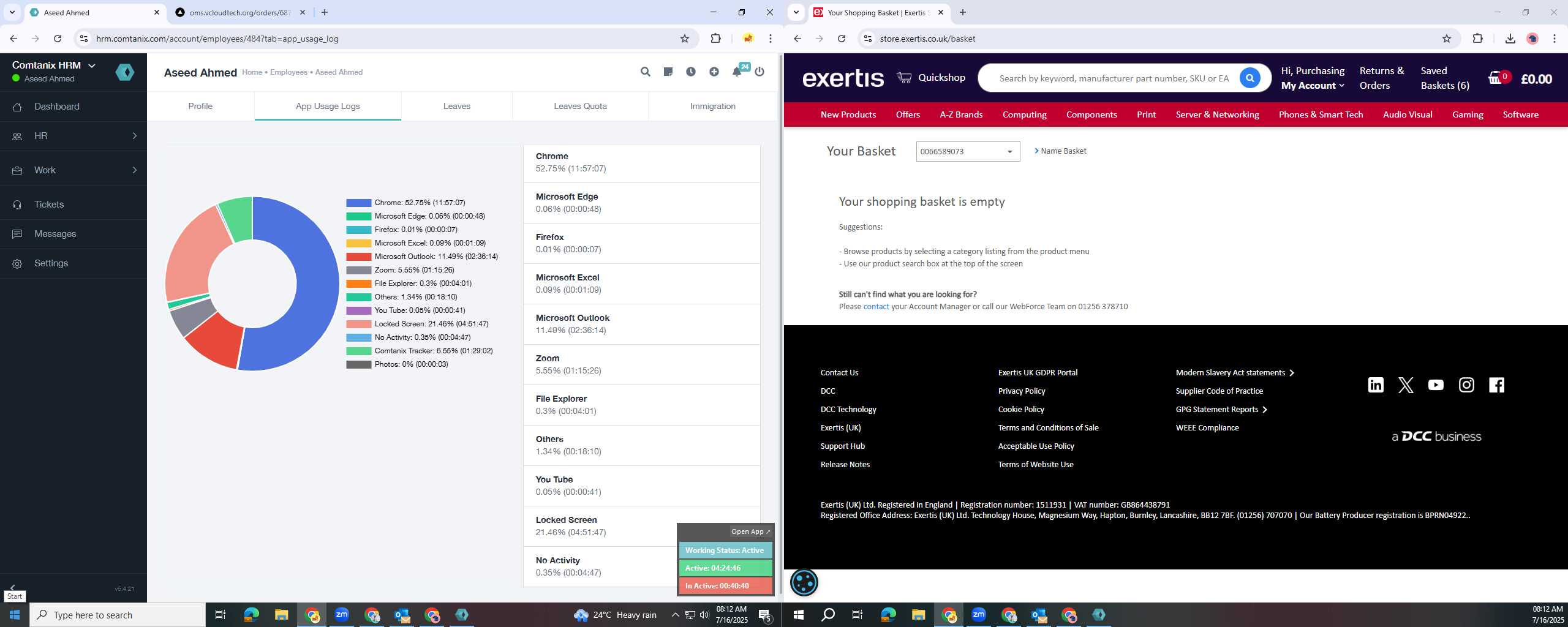1568x627 pixels.
Task: Click Windows taskbar 'Type here to search' box
Action: 118,615
